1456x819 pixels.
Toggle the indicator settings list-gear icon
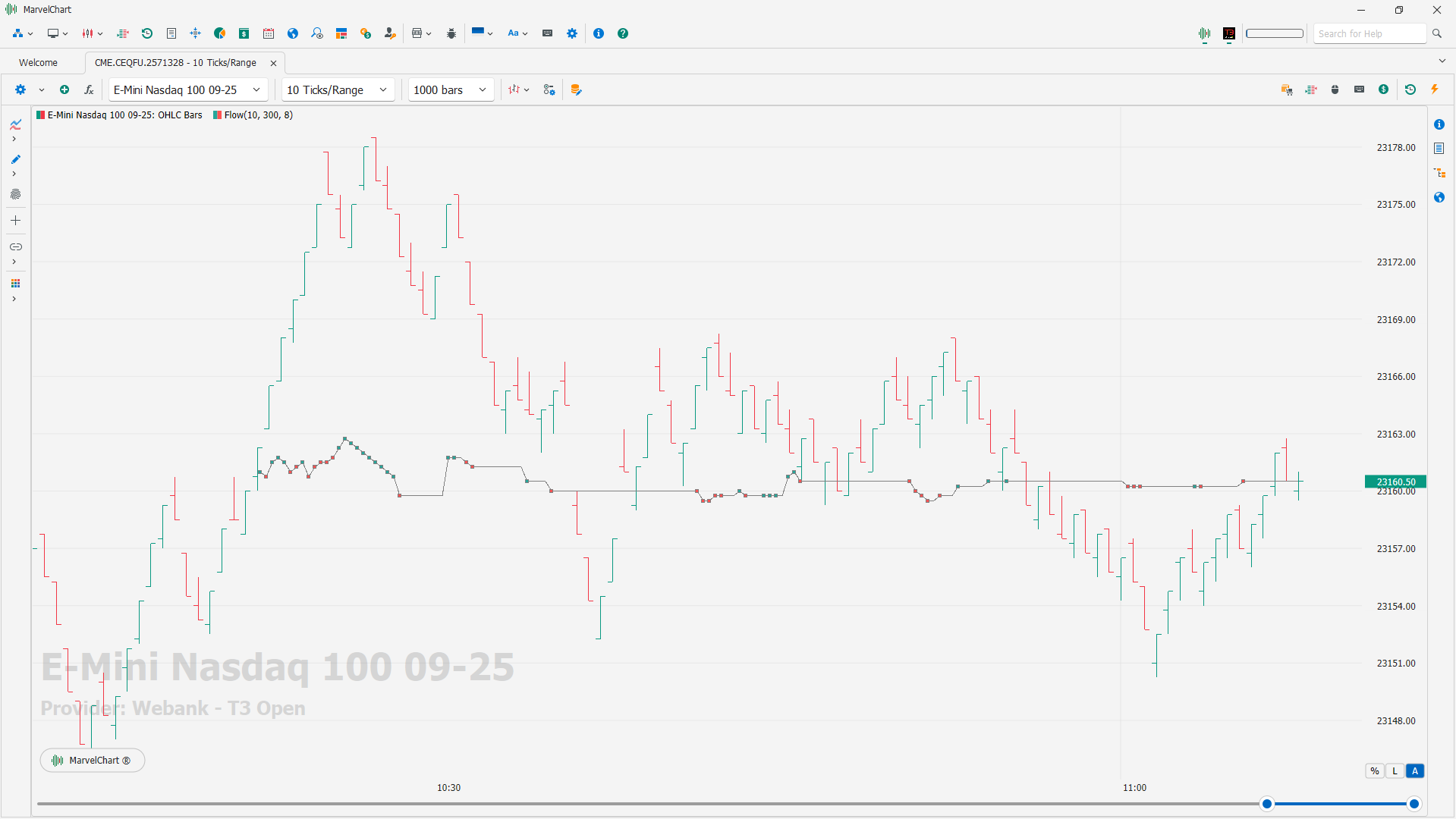tap(549, 89)
